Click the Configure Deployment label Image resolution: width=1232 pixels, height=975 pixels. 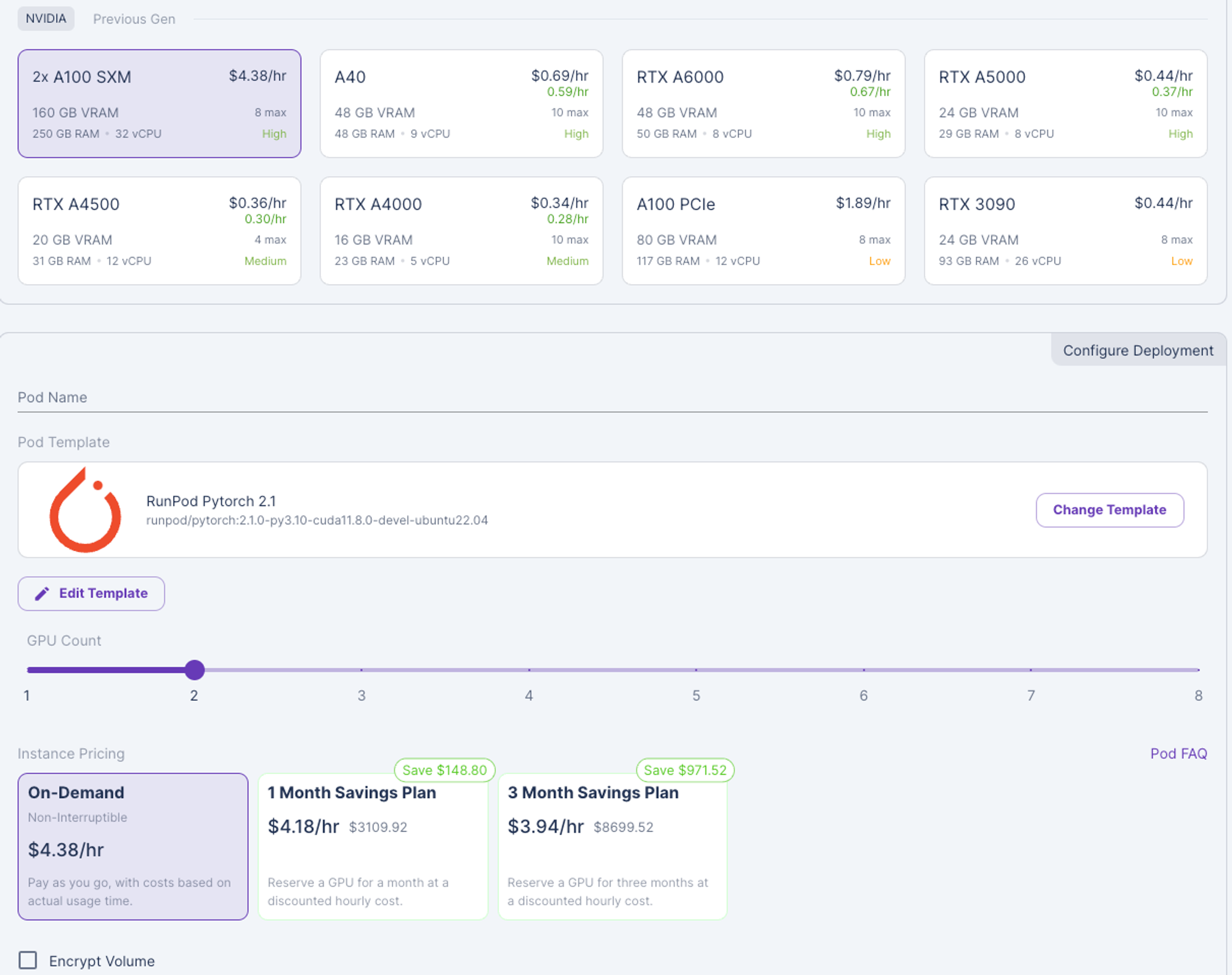pos(1137,350)
